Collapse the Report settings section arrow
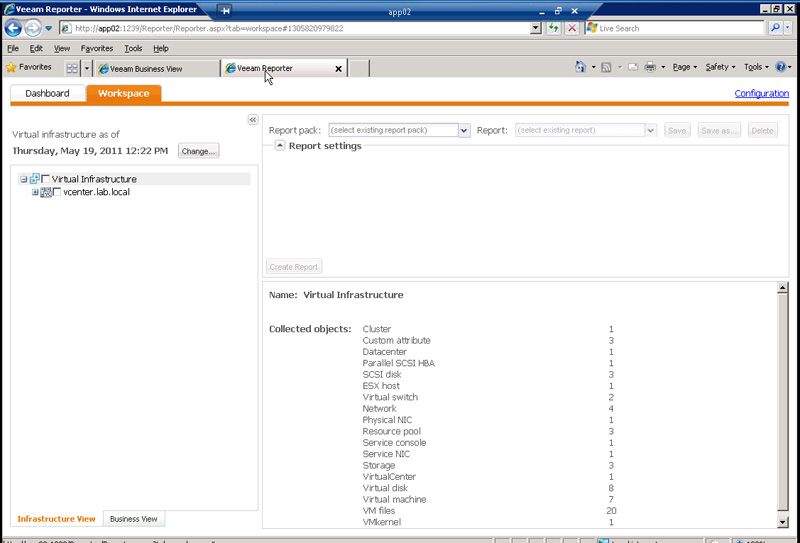 click(280, 145)
